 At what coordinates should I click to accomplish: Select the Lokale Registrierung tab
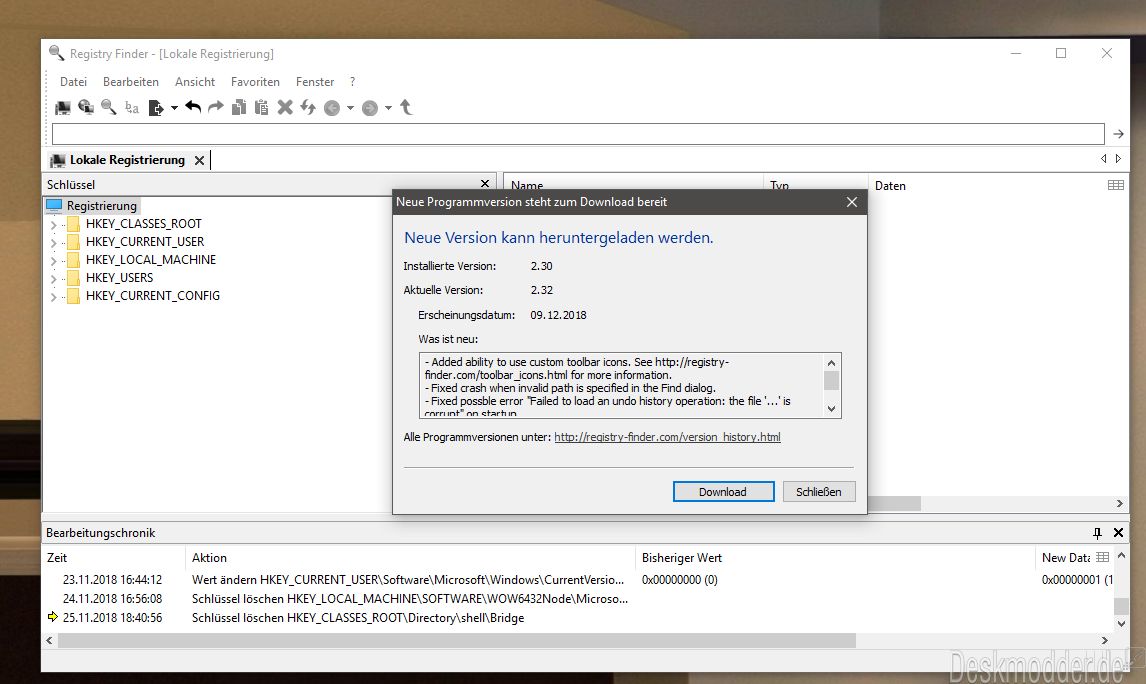point(126,160)
